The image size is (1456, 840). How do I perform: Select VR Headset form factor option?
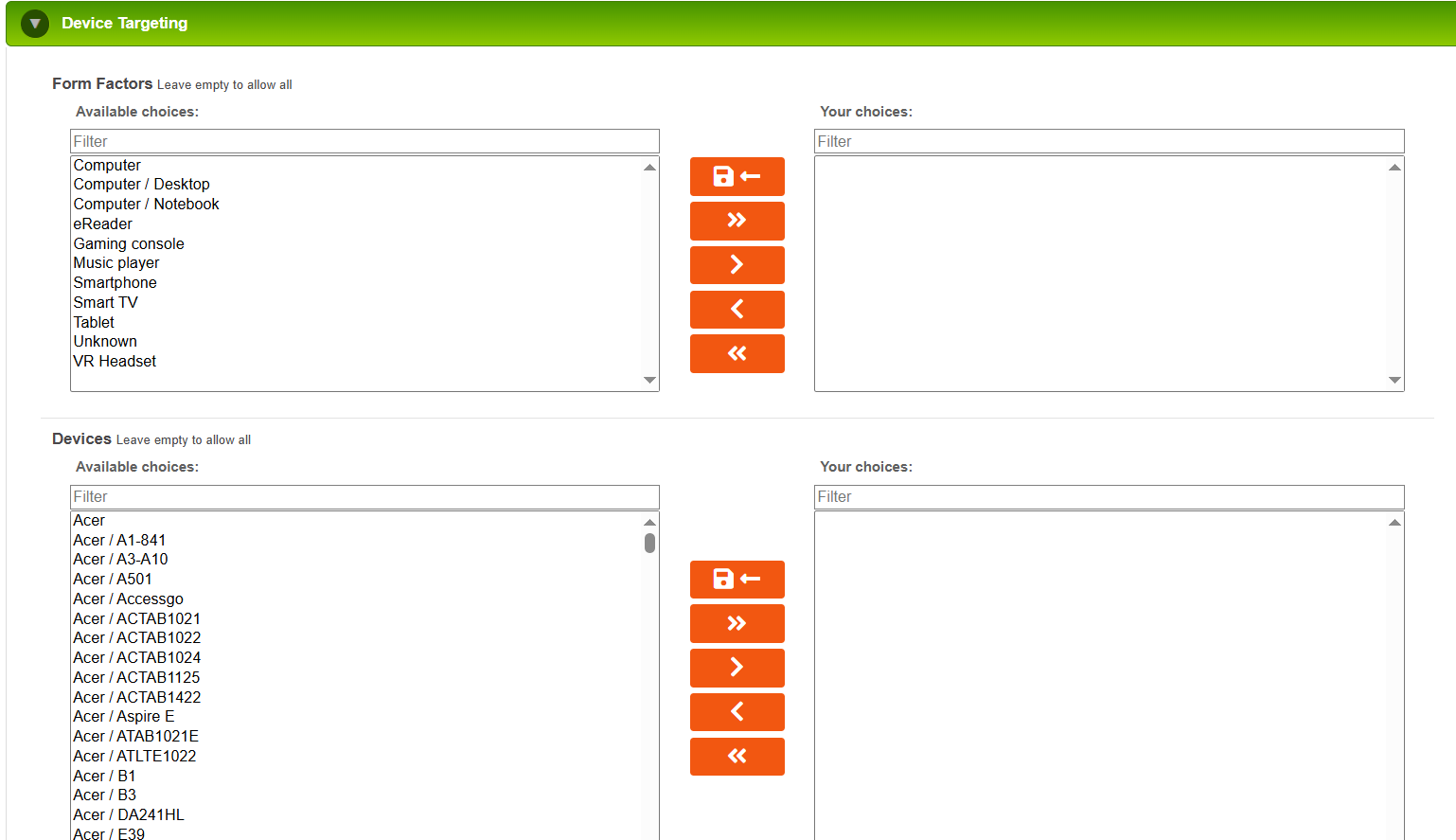click(115, 361)
